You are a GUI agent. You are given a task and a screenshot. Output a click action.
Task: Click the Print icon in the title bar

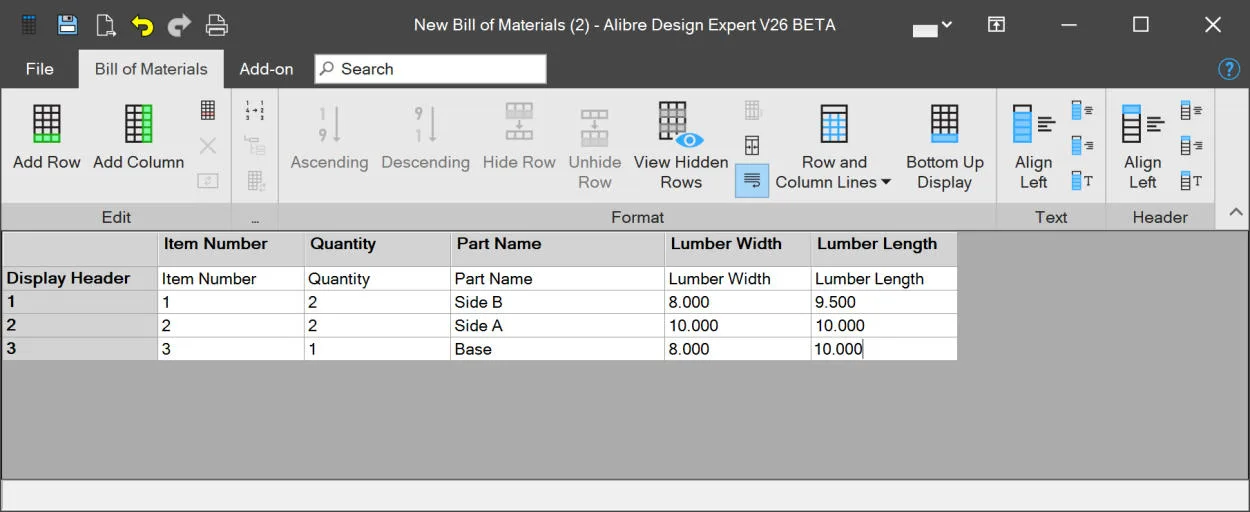(x=216, y=25)
